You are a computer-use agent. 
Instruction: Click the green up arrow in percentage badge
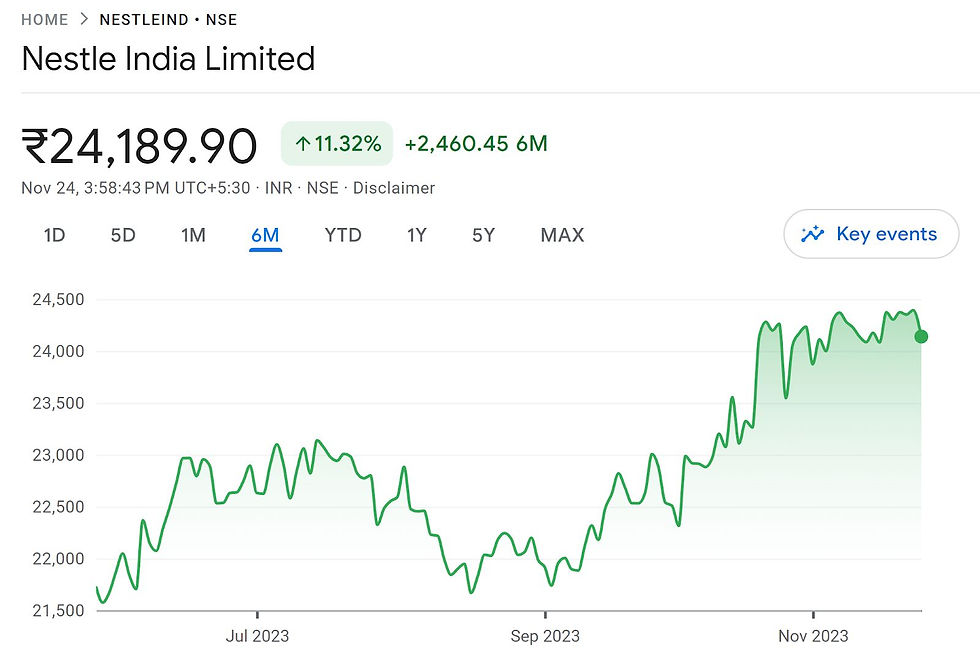(x=302, y=144)
